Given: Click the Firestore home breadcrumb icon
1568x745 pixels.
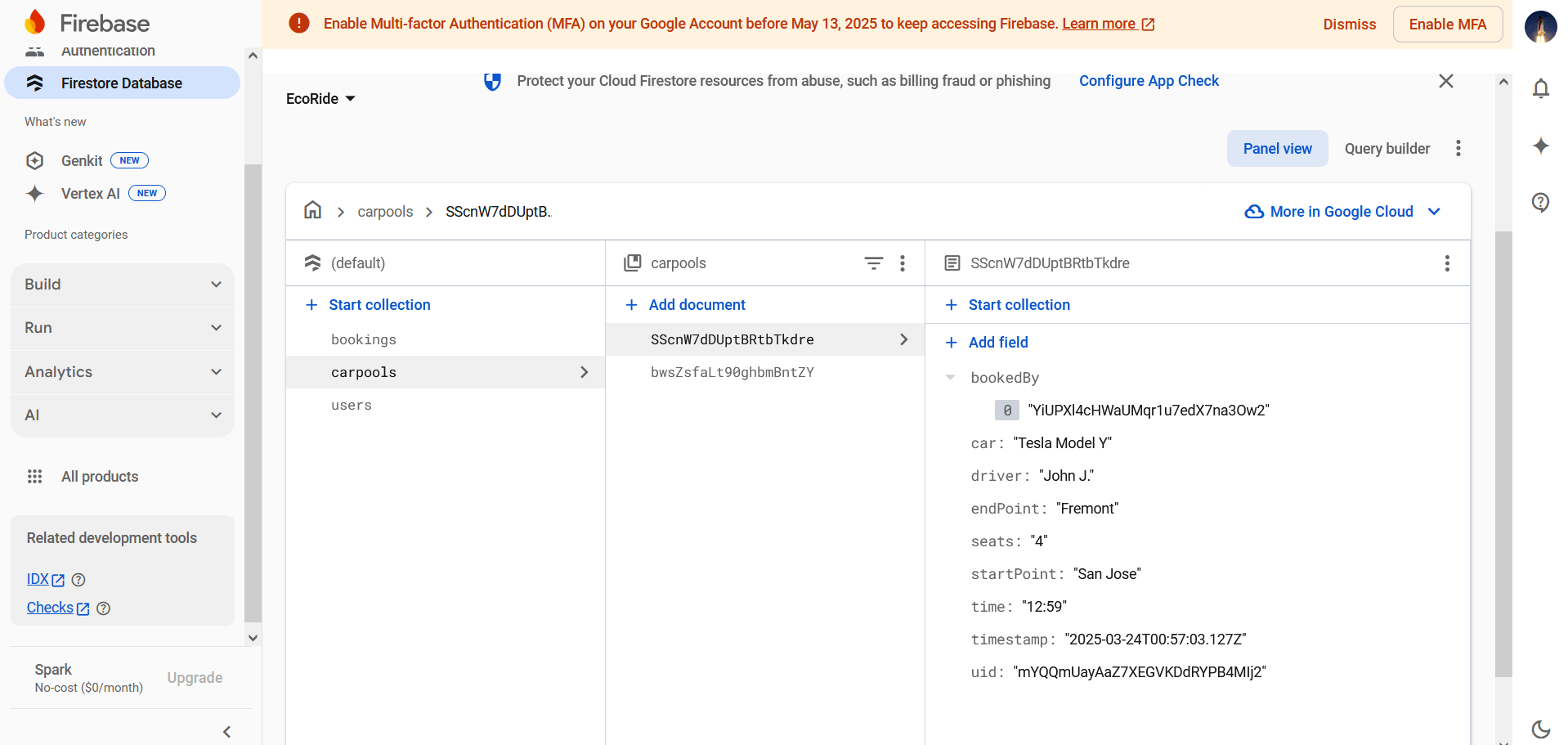Looking at the screenshot, I should (312, 211).
